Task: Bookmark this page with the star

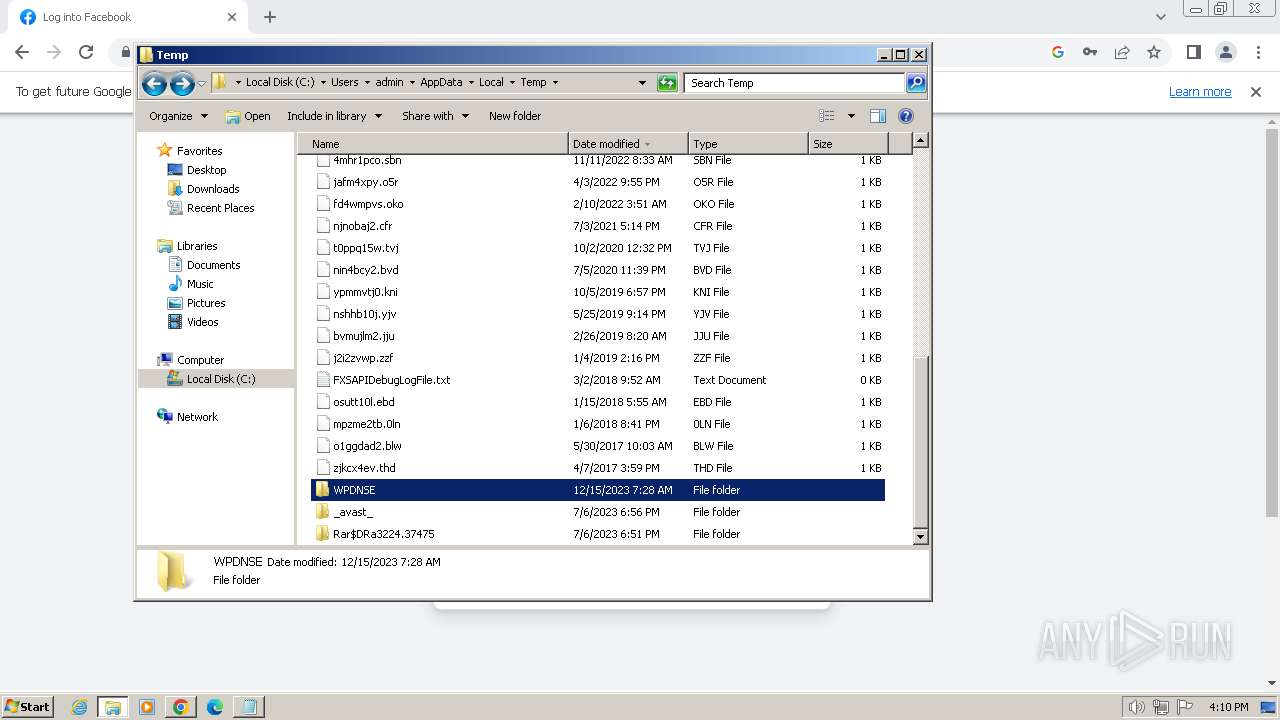Action: pyautogui.click(x=1154, y=52)
